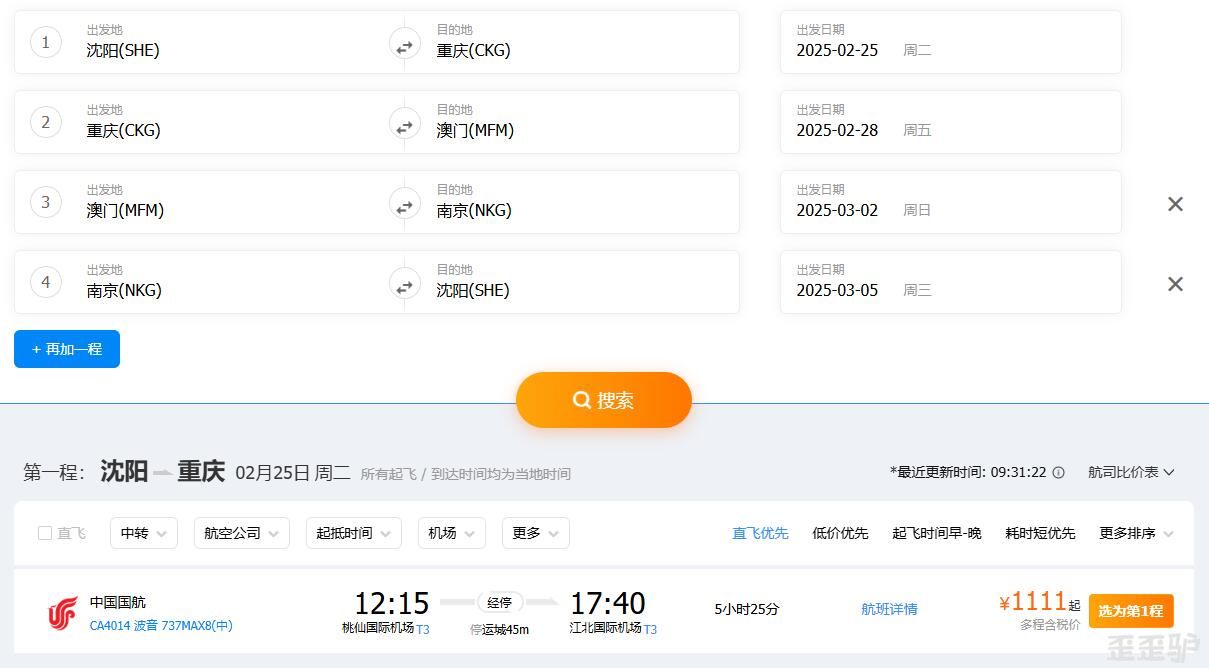
Task: Swap Nanjing and Shenyang in trip 4
Action: coord(404,286)
